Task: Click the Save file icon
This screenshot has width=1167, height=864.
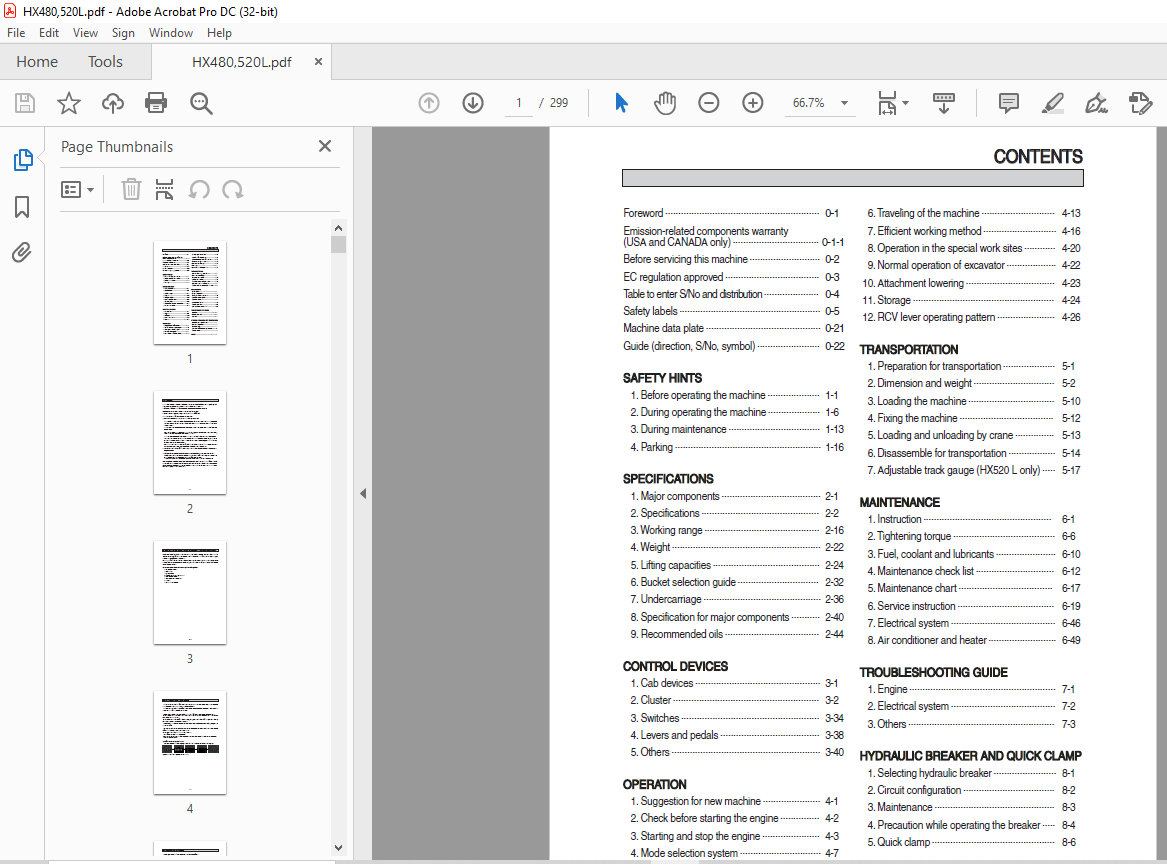Action: 25,103
